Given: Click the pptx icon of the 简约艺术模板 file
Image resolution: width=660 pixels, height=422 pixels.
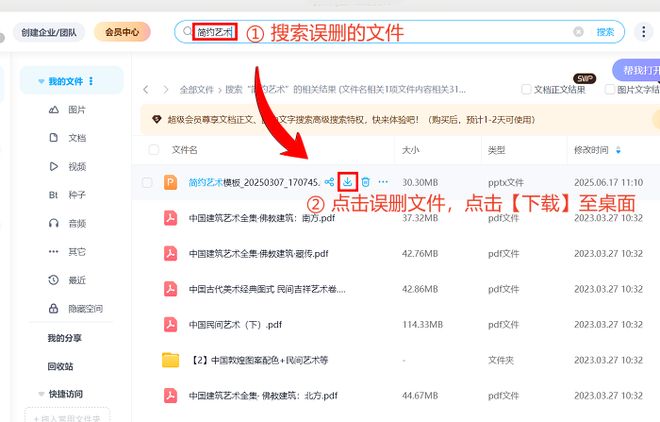Looking at the screenshot, I should tap(170, 182).
